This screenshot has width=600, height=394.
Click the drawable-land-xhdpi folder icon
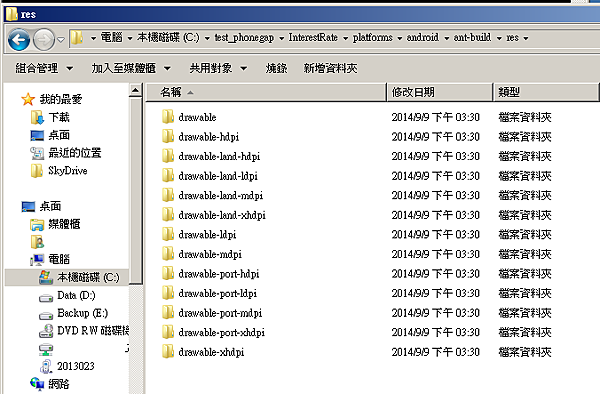[x=168, y=214]
